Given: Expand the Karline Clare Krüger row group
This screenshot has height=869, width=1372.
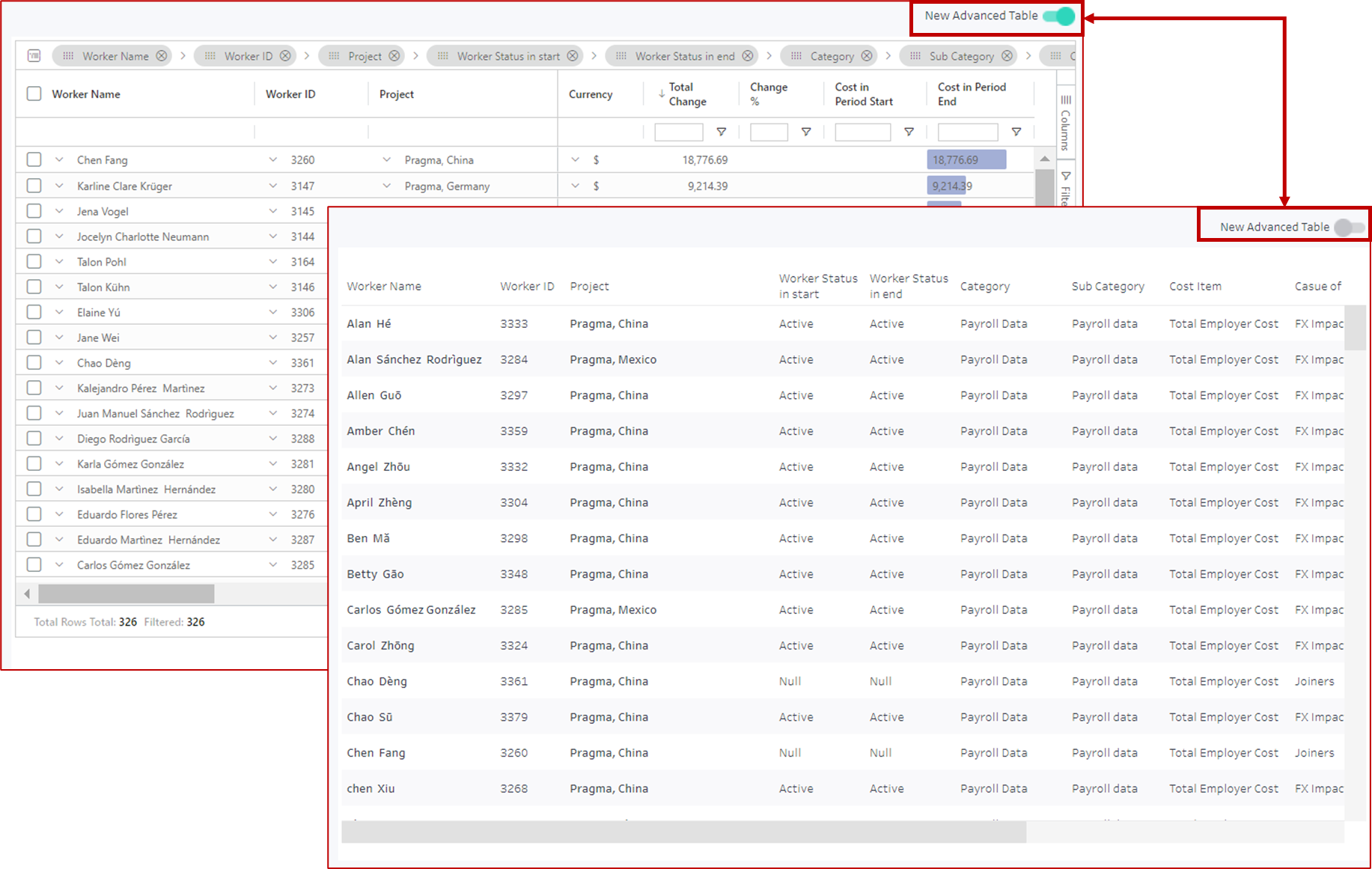Looking at the screenshot, I should pos(59,186).
